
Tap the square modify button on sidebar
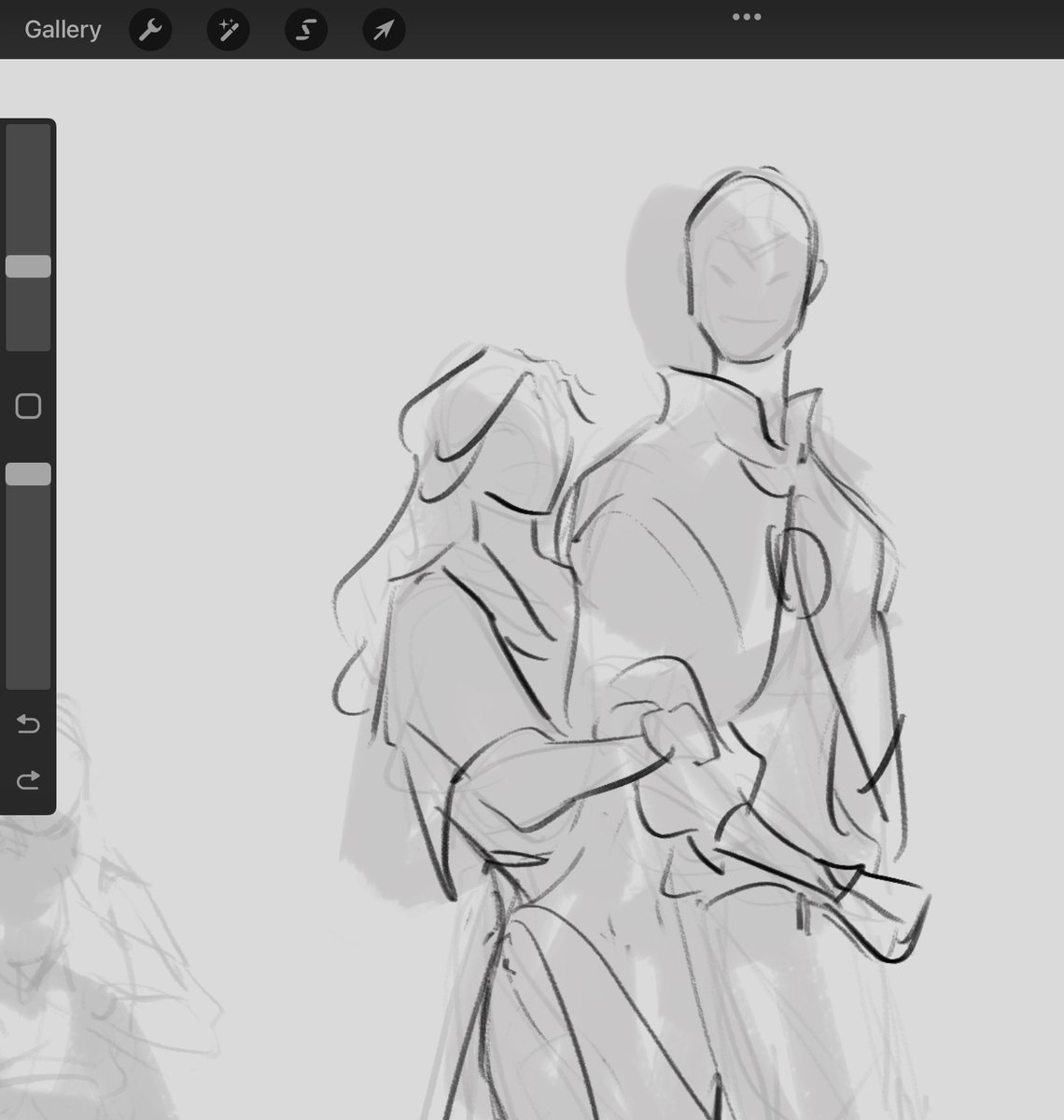coord(28,406)
